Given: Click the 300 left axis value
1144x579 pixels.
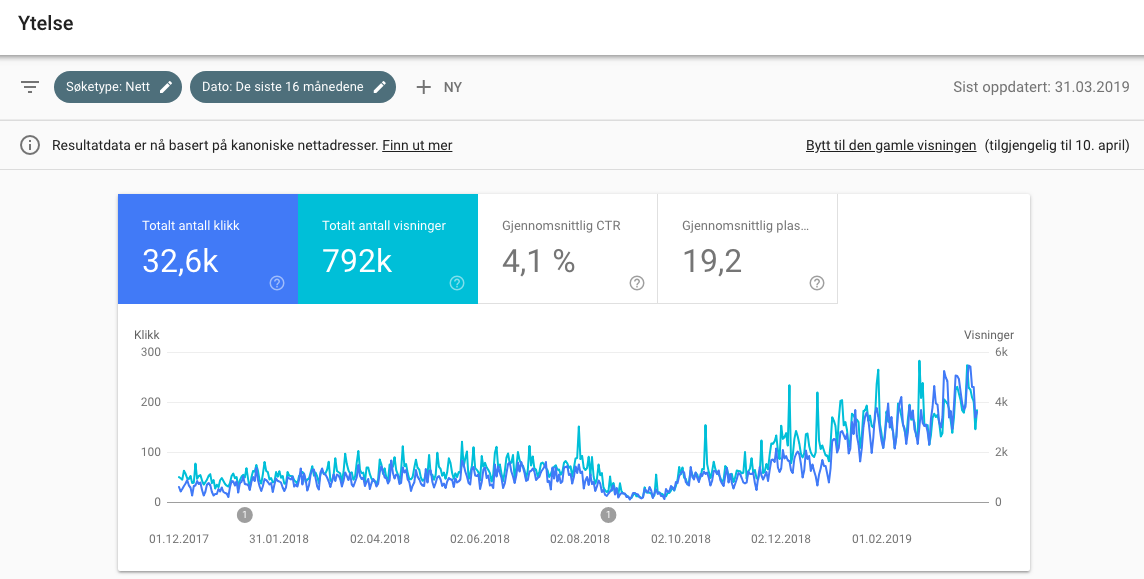Looking at the screenshot, I should 150,352.
